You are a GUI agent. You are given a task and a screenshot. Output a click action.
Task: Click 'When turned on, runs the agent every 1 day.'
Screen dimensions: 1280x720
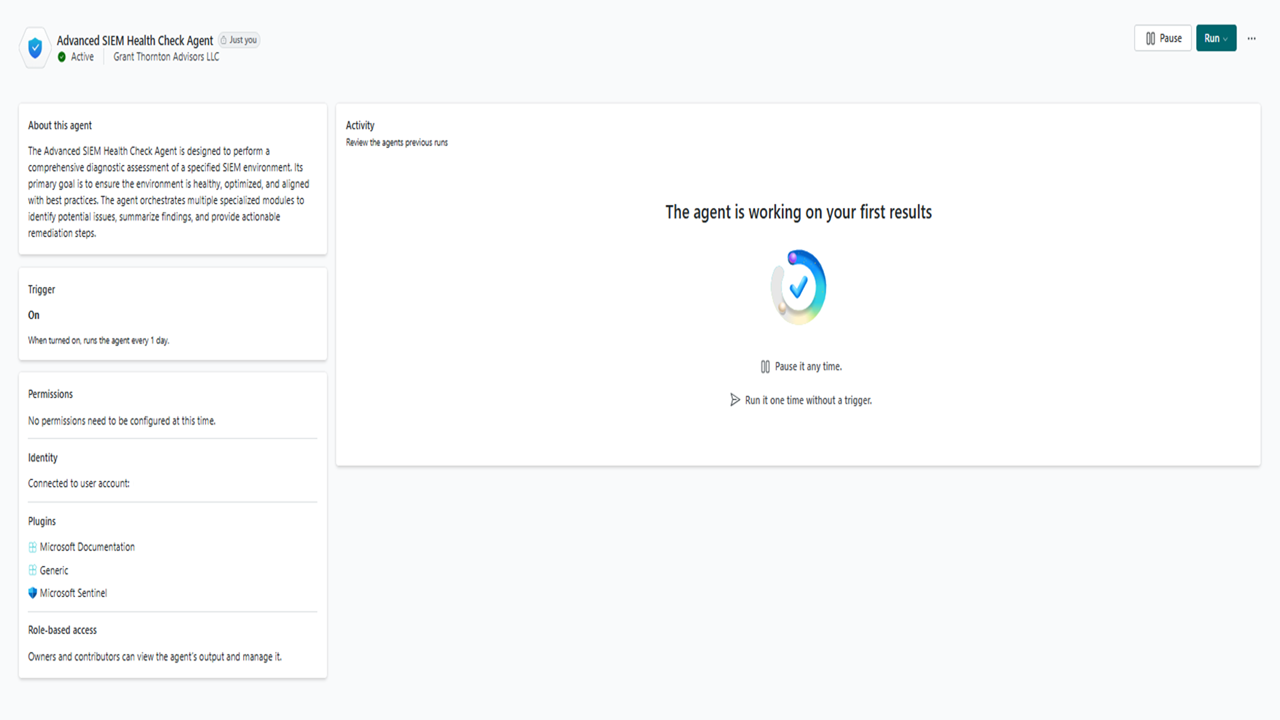[x=99, y=341]
